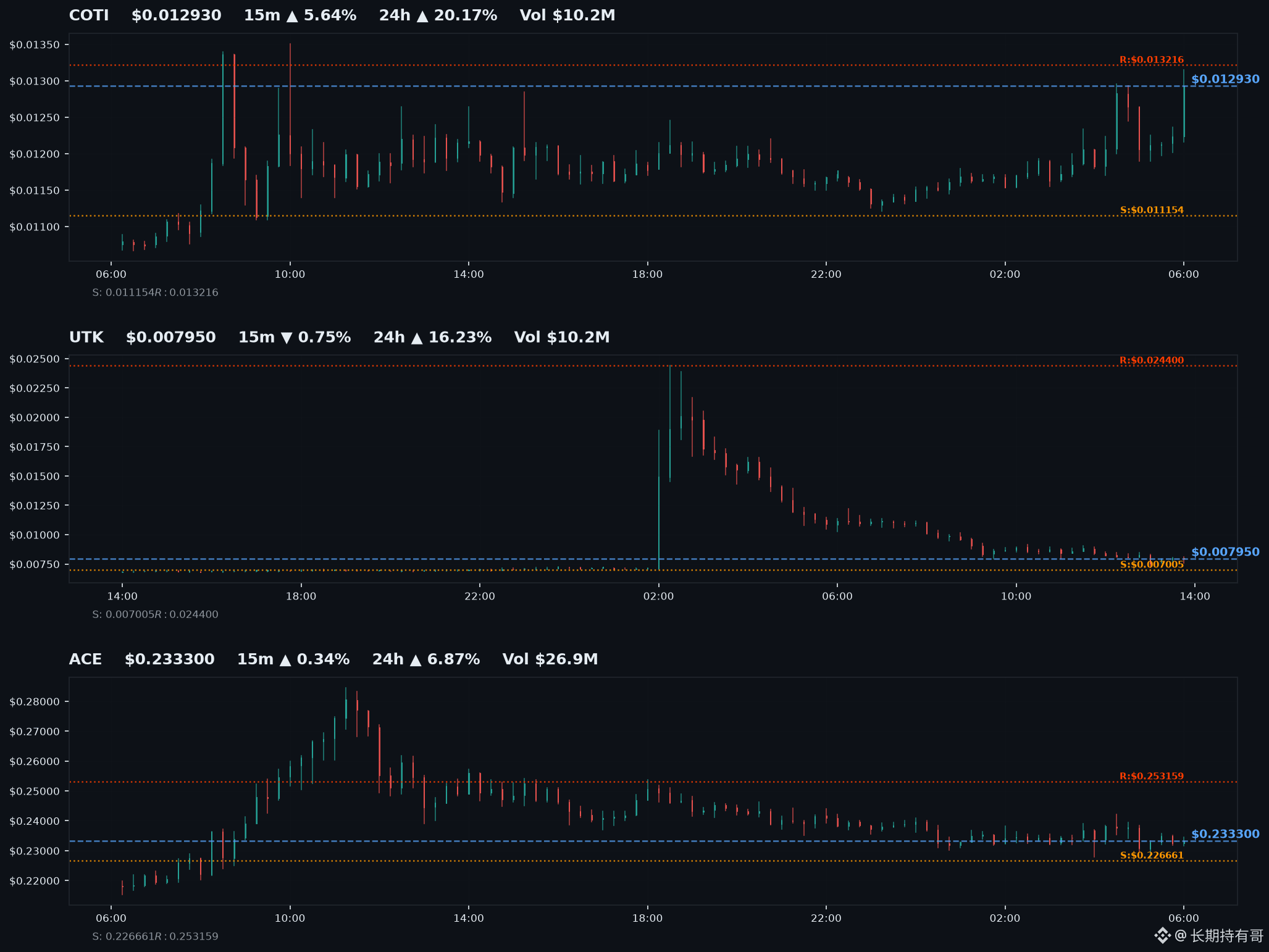Click the COTI ticker symbol title
Viewport: 1269px width, 952px height.
(x=89, y=15)
